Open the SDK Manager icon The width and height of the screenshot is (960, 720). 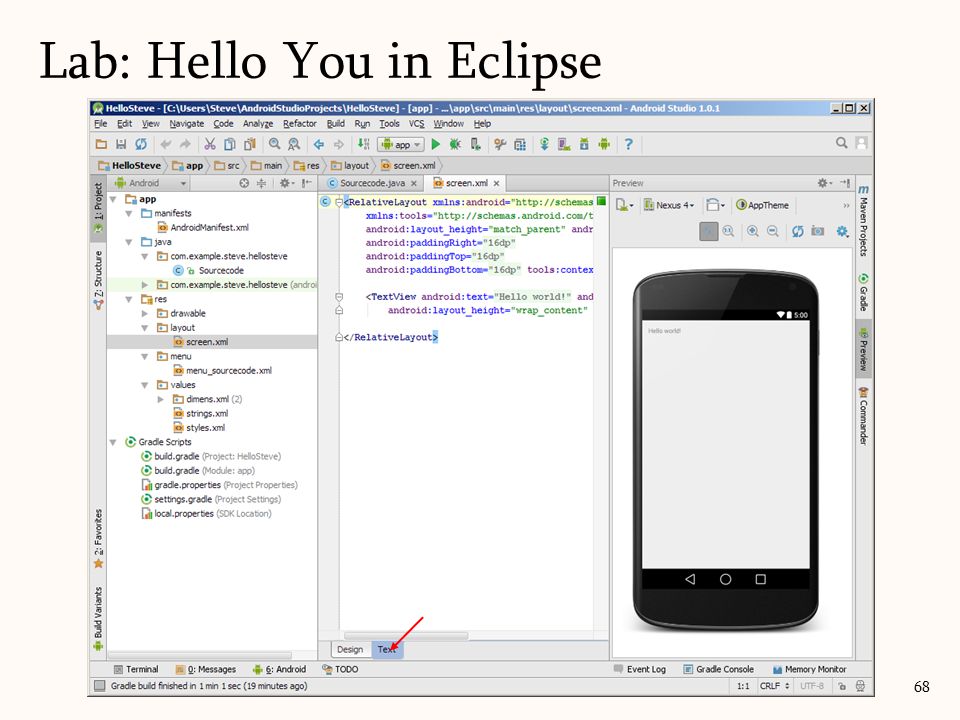coord(584,144)
